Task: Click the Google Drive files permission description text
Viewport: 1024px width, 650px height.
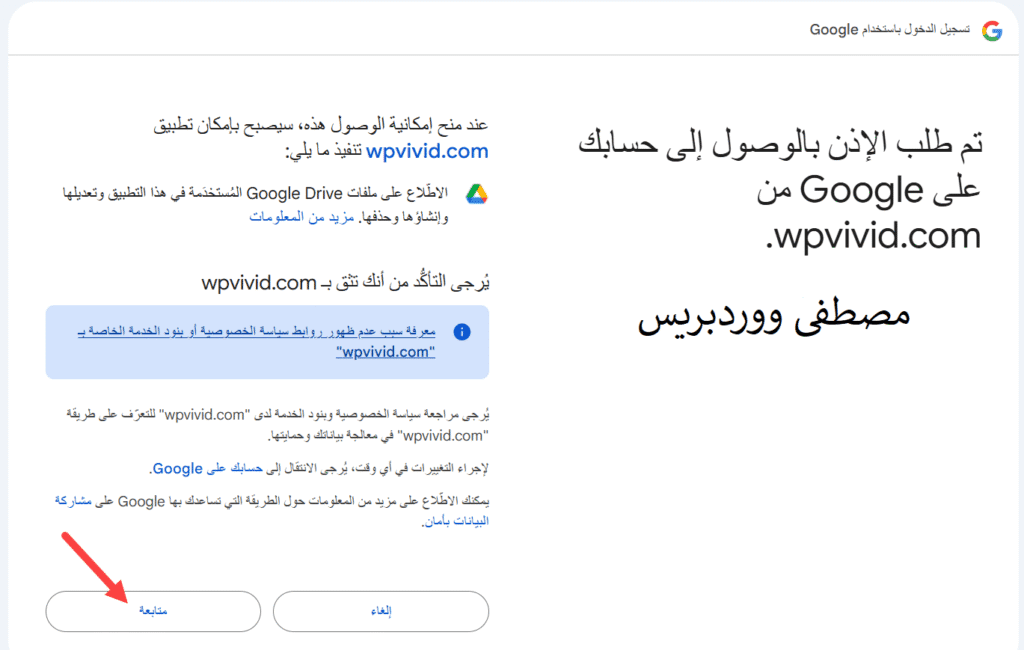Action: [x=255, y=204]
